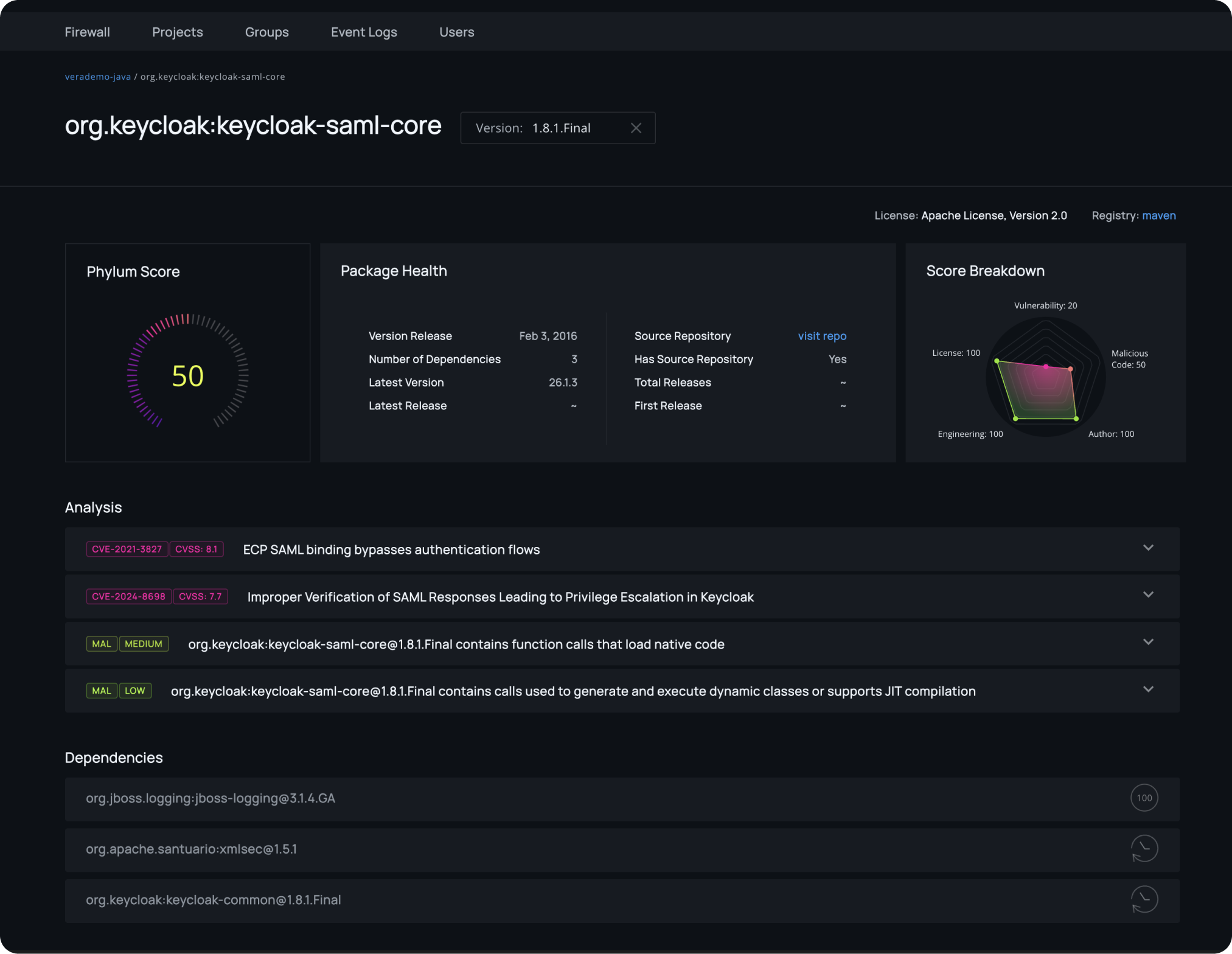Click the Number of Dependencies row label
The width and height of the screenshot is (1232, 954).
click(434, 360)
